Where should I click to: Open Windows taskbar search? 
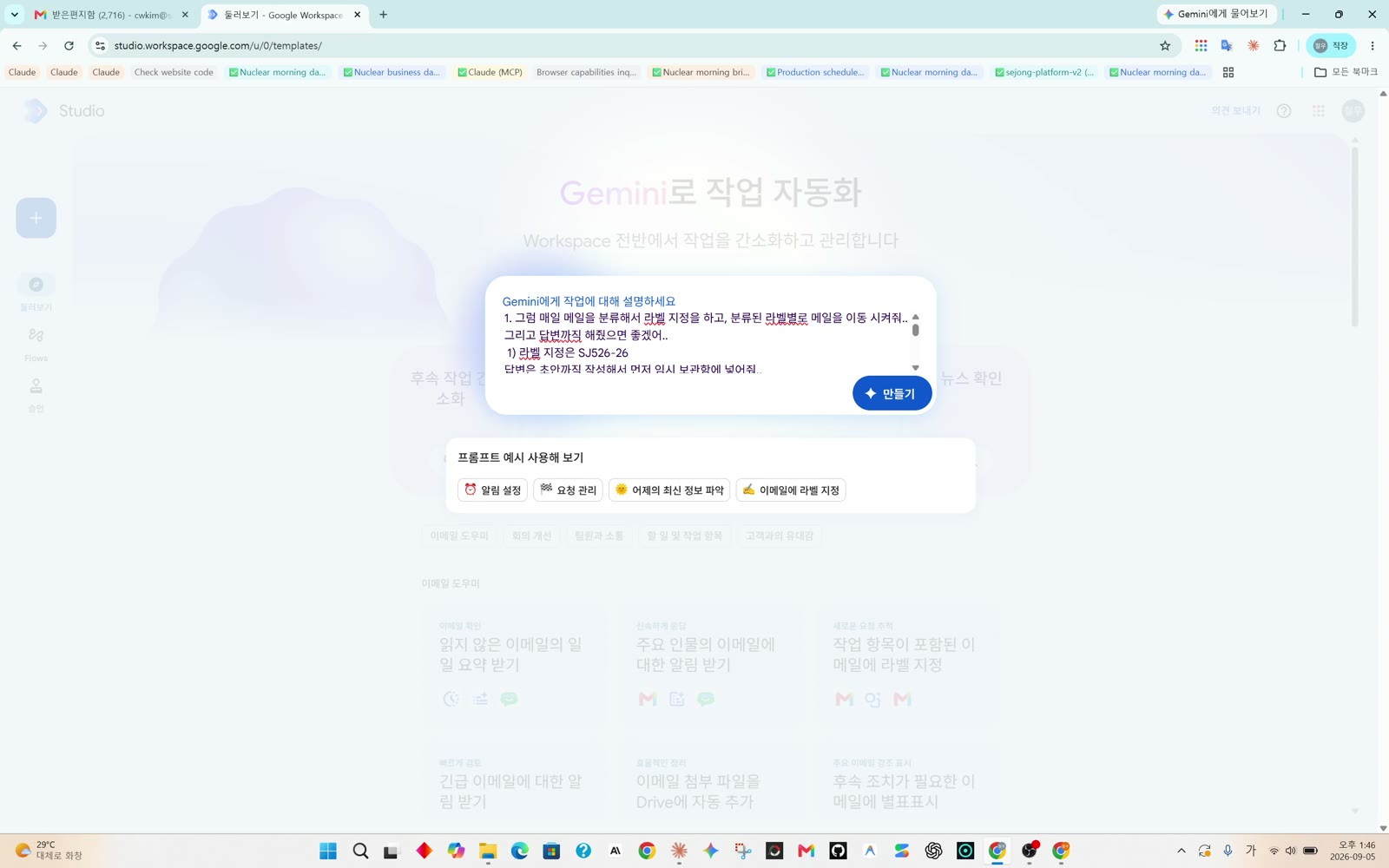[x=360, y=851]
